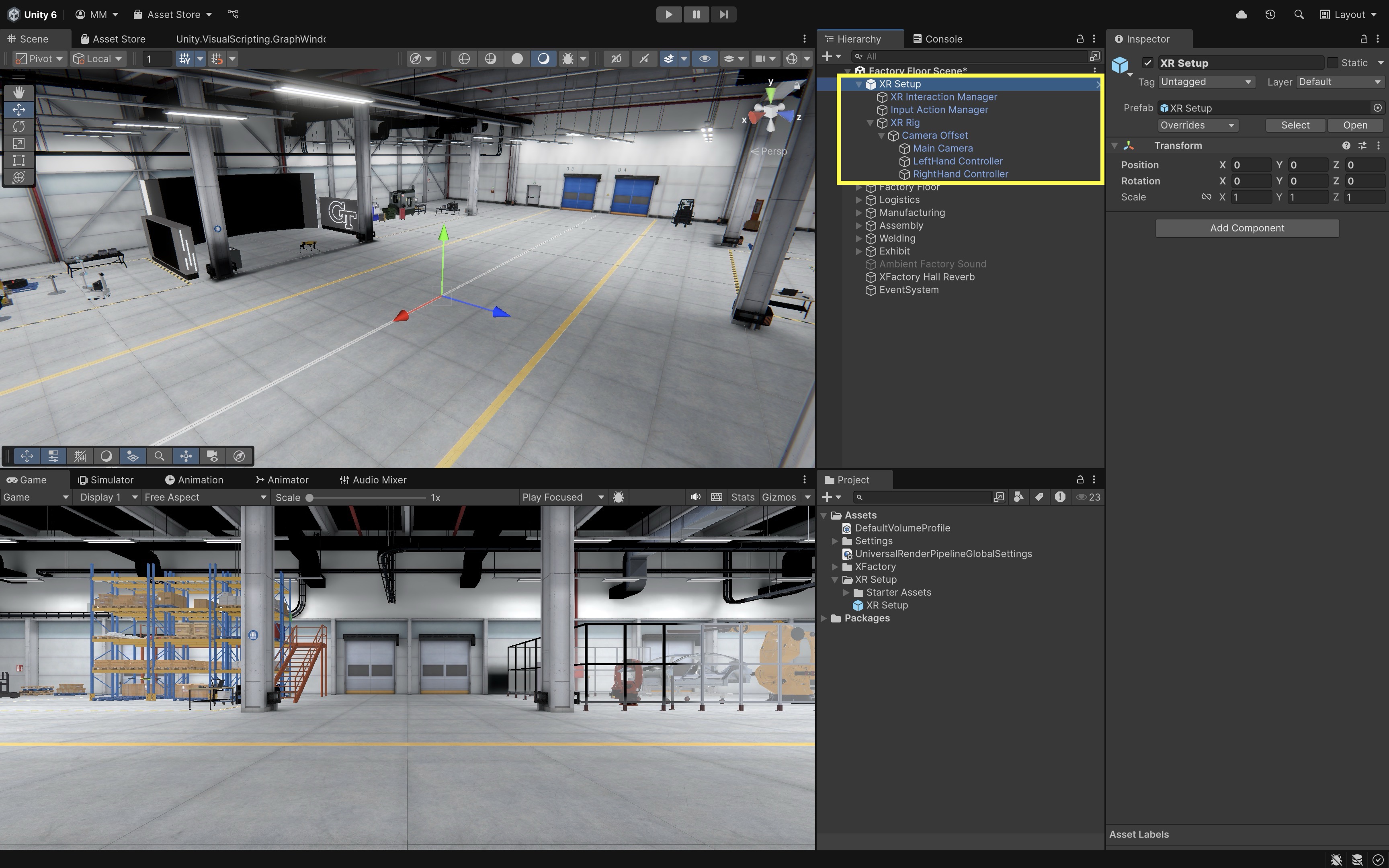Open the Local dropdown

(98, 59)
